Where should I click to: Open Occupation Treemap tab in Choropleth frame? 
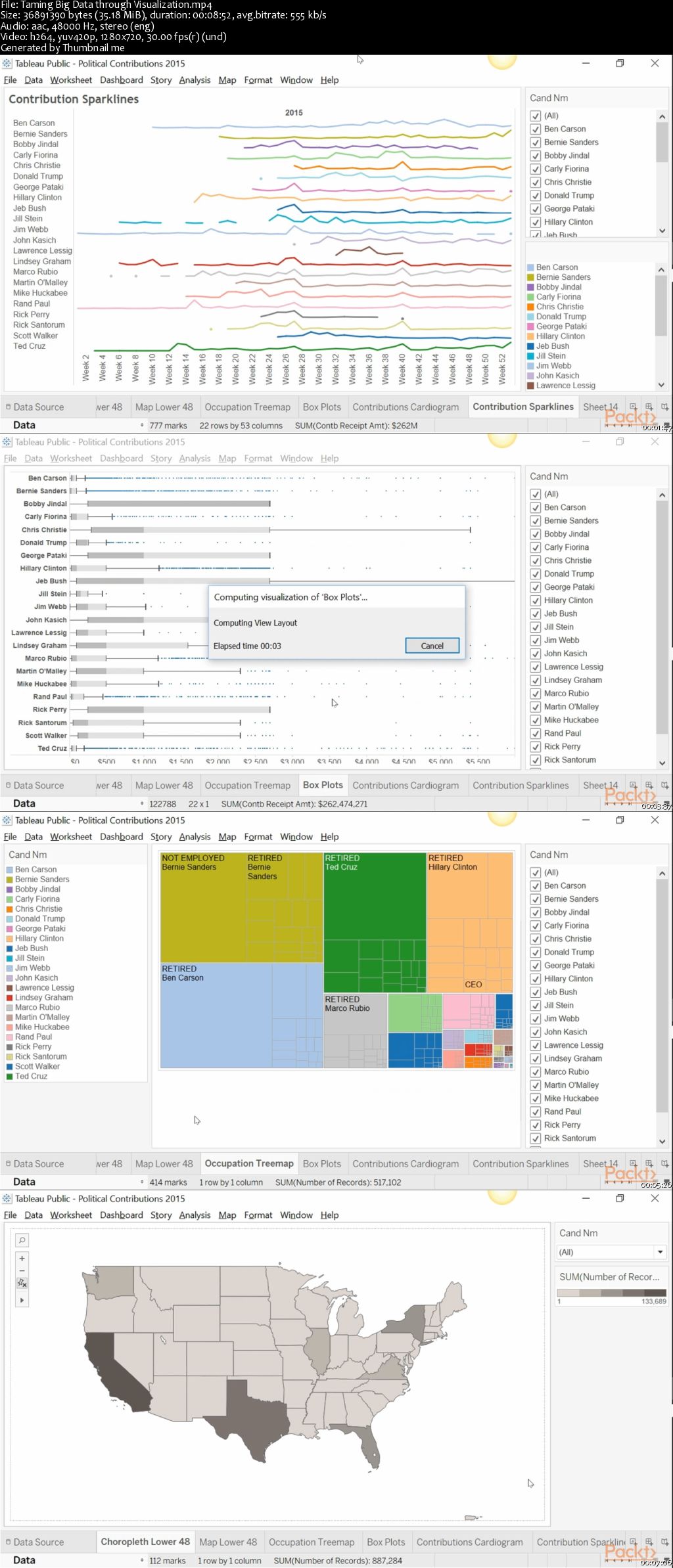tap(312, 1542)
